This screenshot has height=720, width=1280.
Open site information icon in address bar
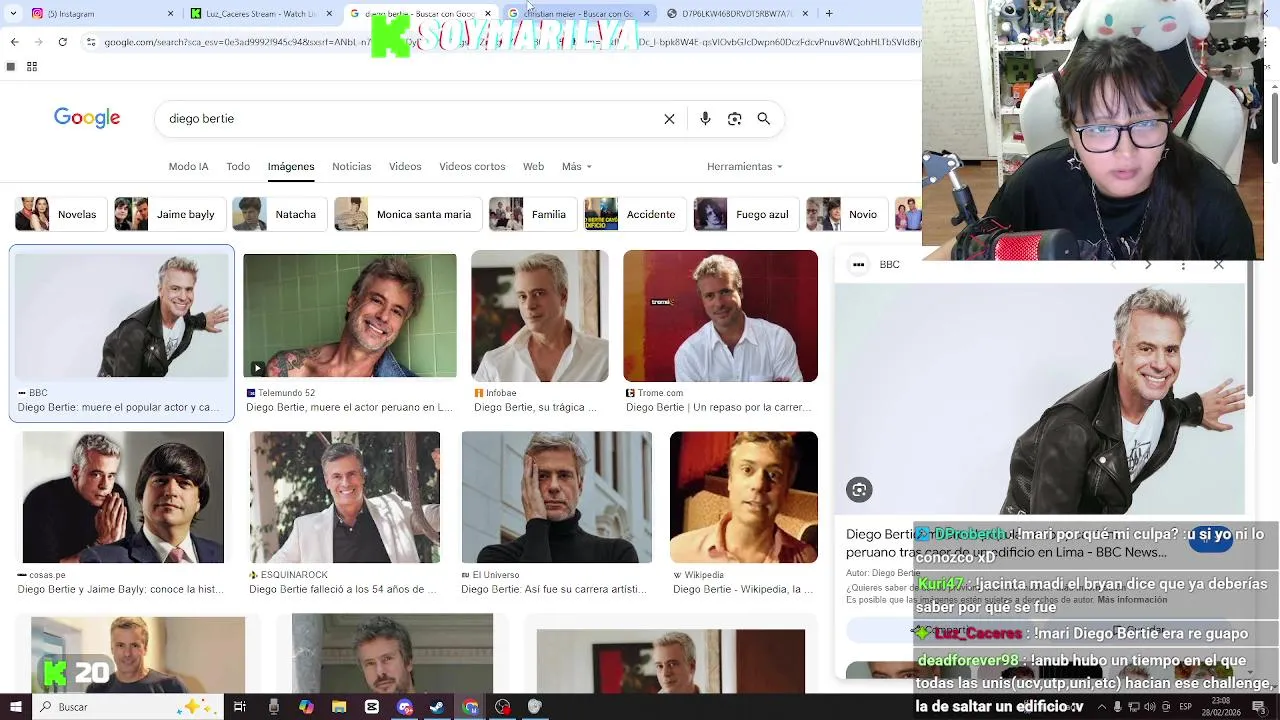(91, 42)
